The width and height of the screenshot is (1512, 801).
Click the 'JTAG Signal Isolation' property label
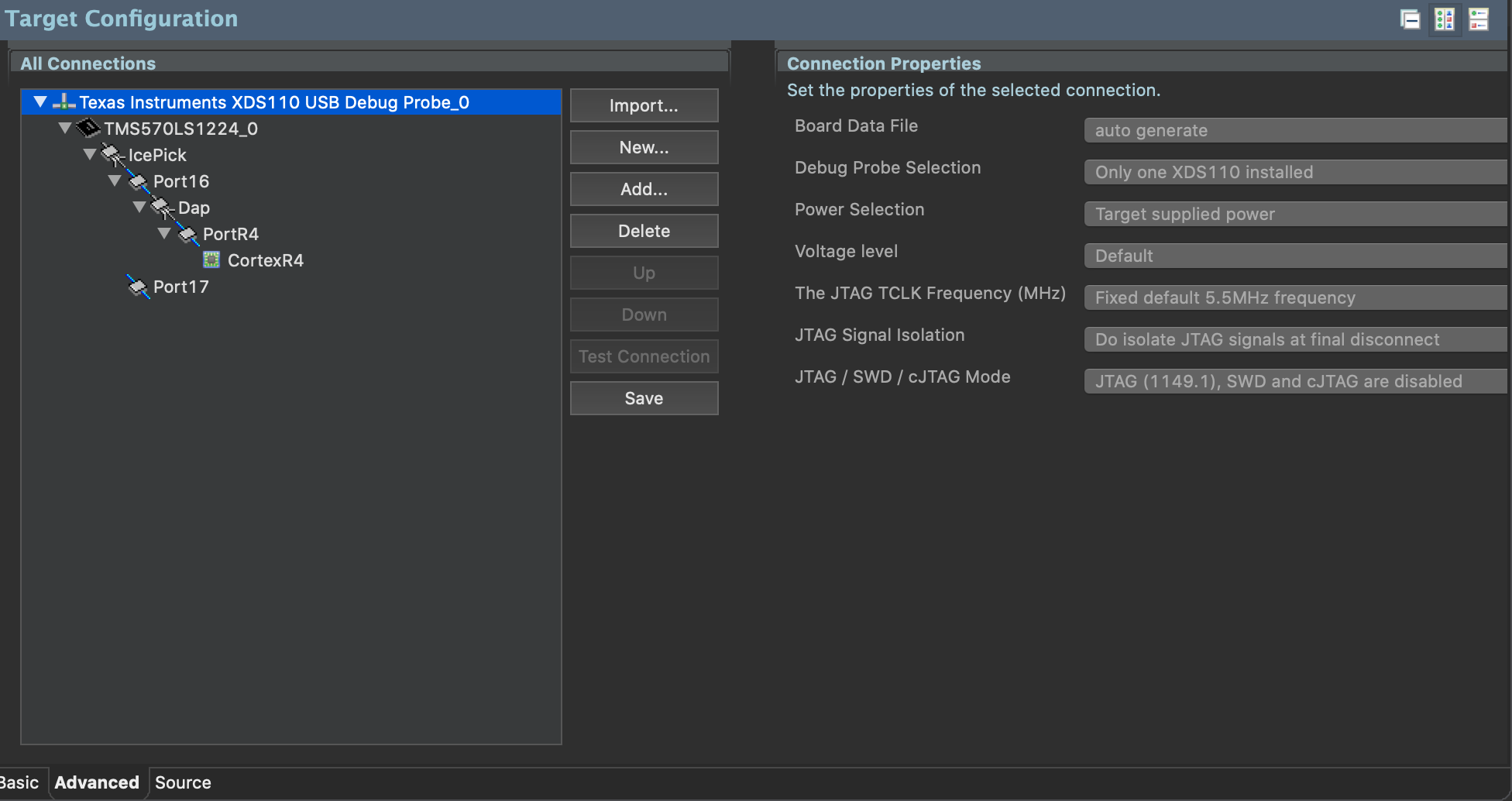880,335
